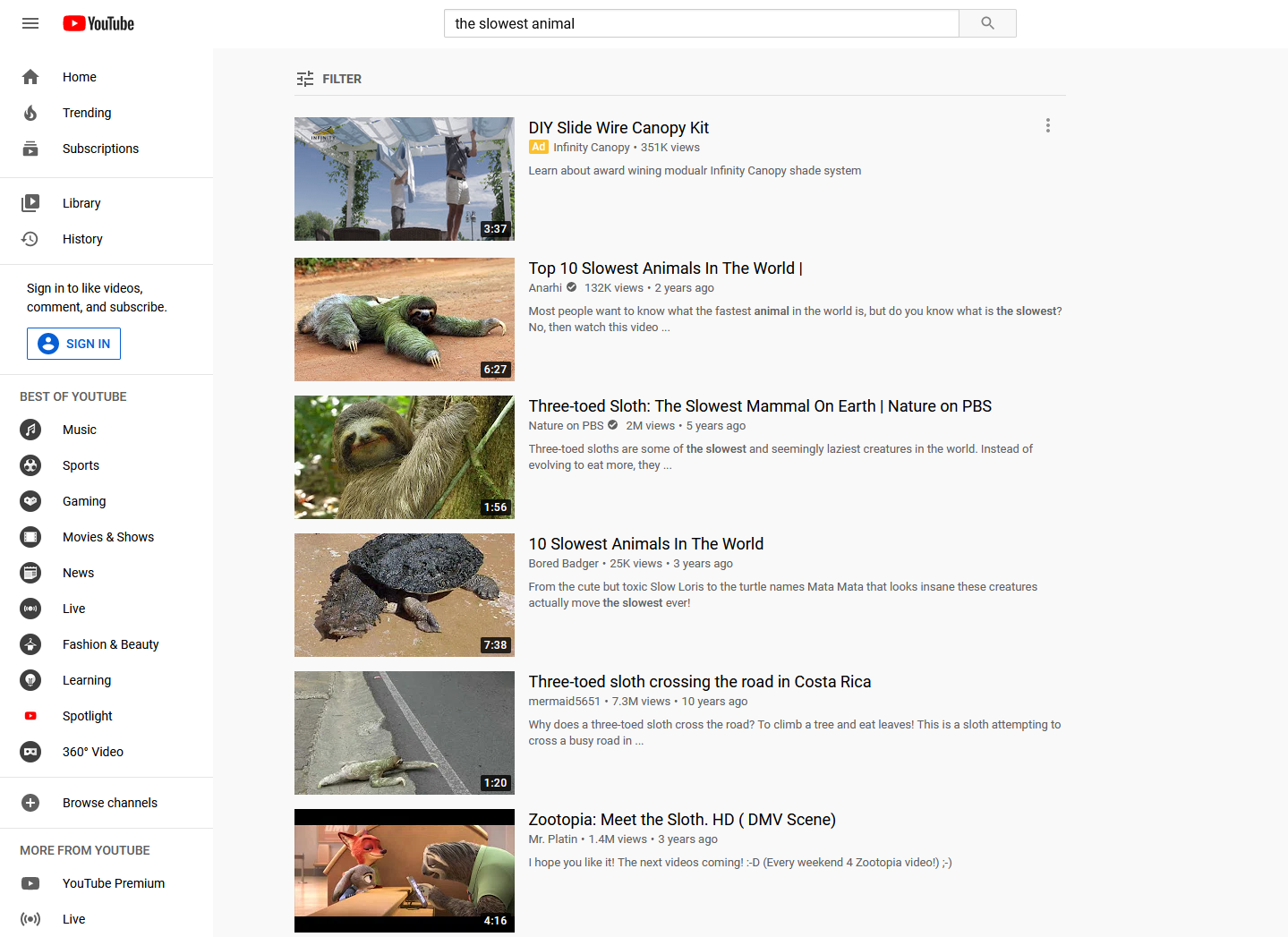This screenshot has height=937, width=1288.
Task: Open watch History
Action: (107, 239)
